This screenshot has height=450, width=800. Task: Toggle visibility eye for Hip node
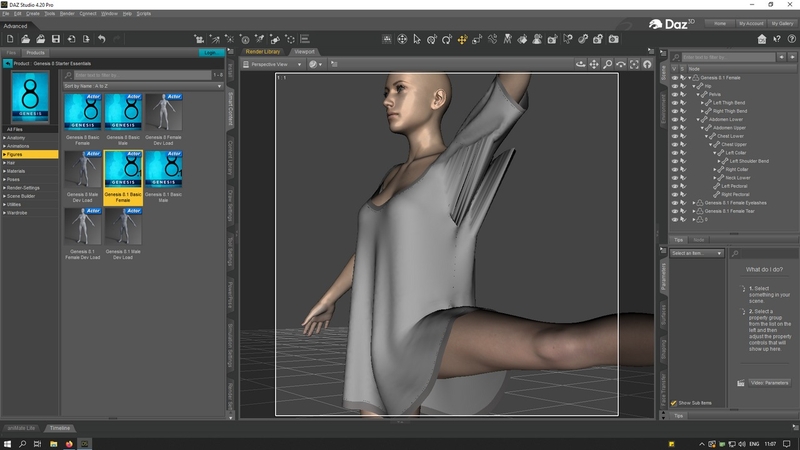674,86
